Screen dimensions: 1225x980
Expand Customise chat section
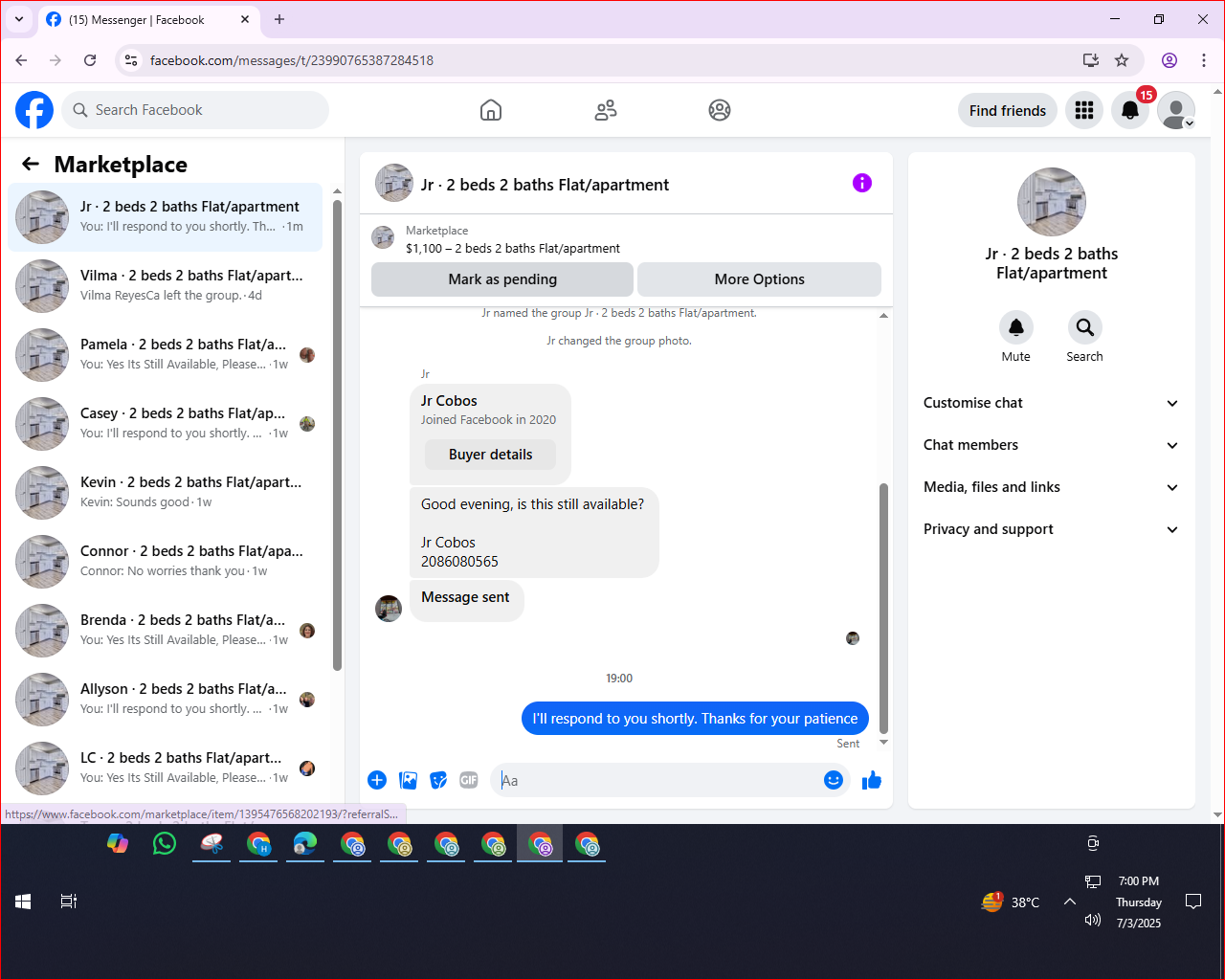[x=1051, y=403]
